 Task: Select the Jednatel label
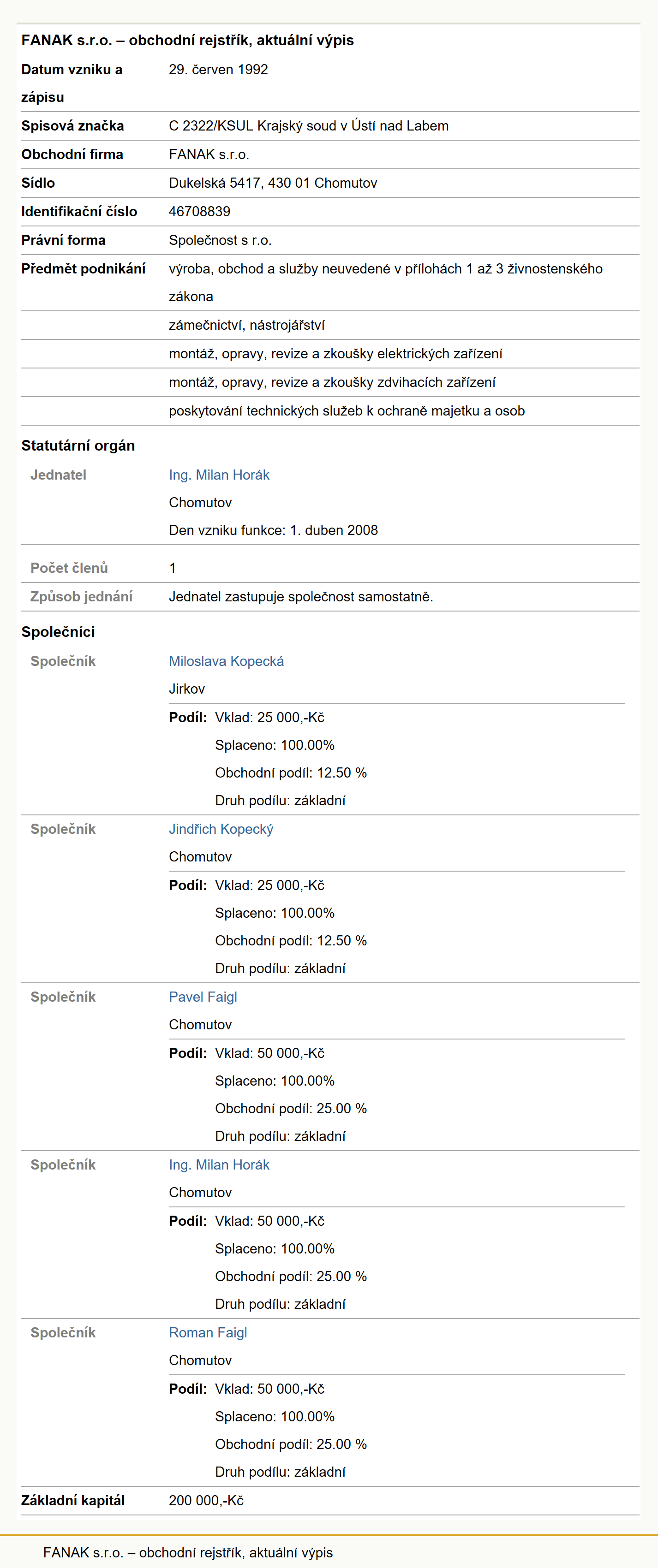tap(58, 475)
